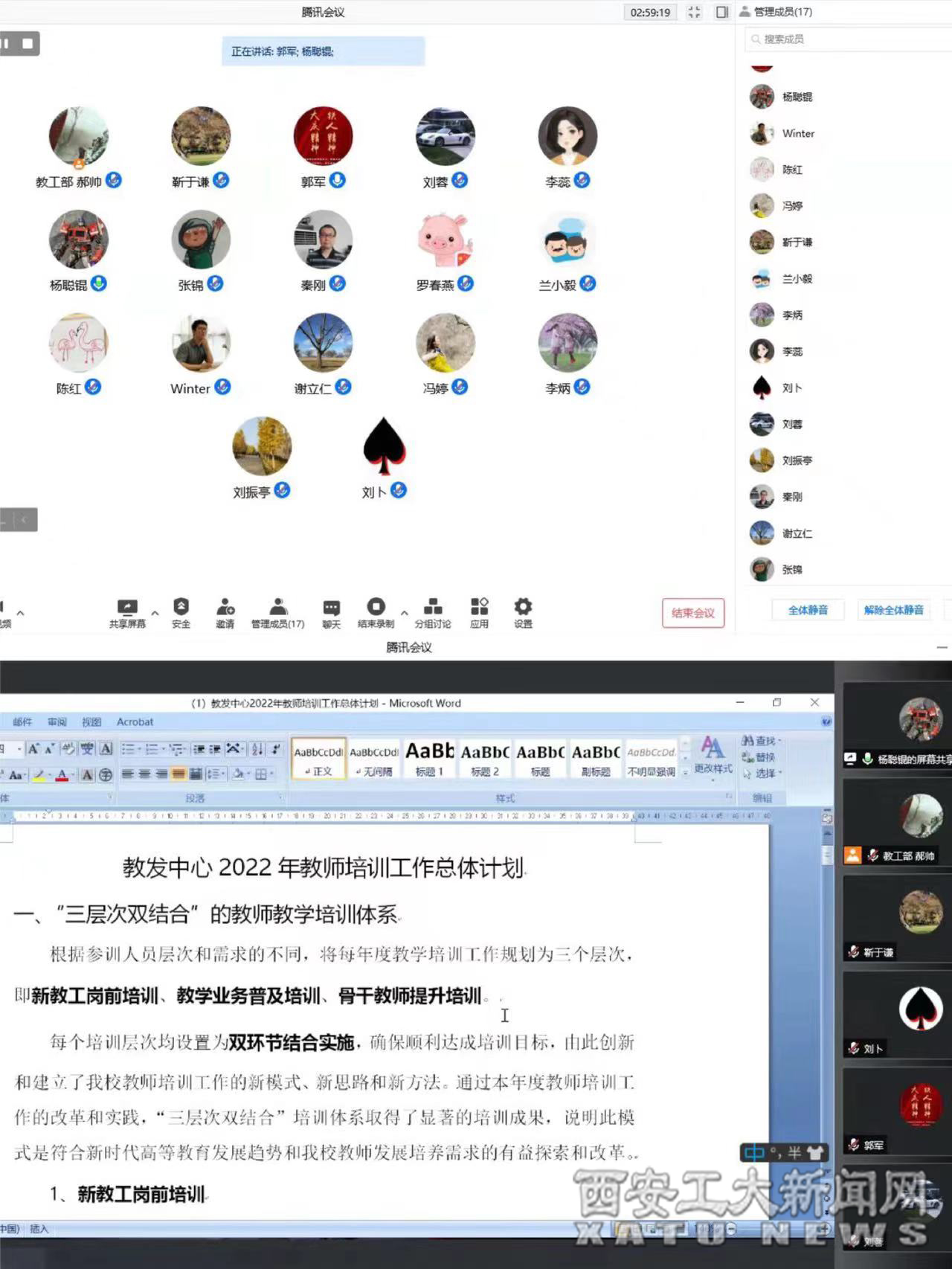Expand the recording options arrow

[x=404, y=614]
